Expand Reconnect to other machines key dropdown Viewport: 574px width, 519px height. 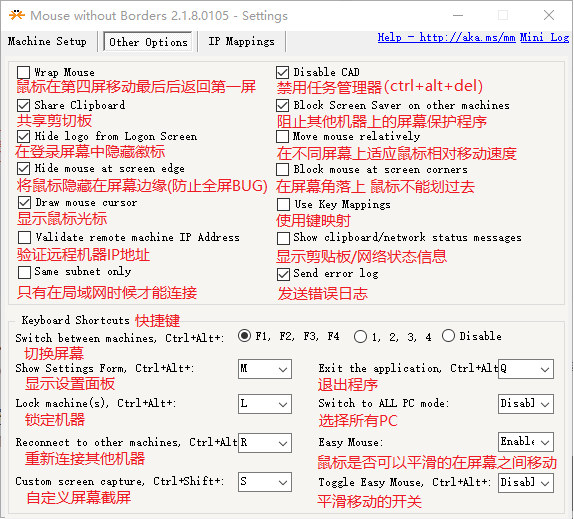tap(265, 443)
